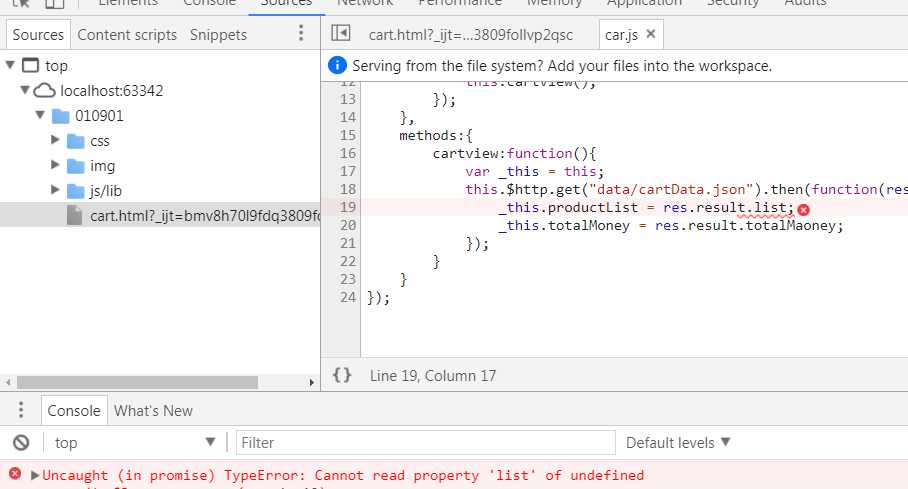Click the red error icon on line 19

[x=803, y=210]
